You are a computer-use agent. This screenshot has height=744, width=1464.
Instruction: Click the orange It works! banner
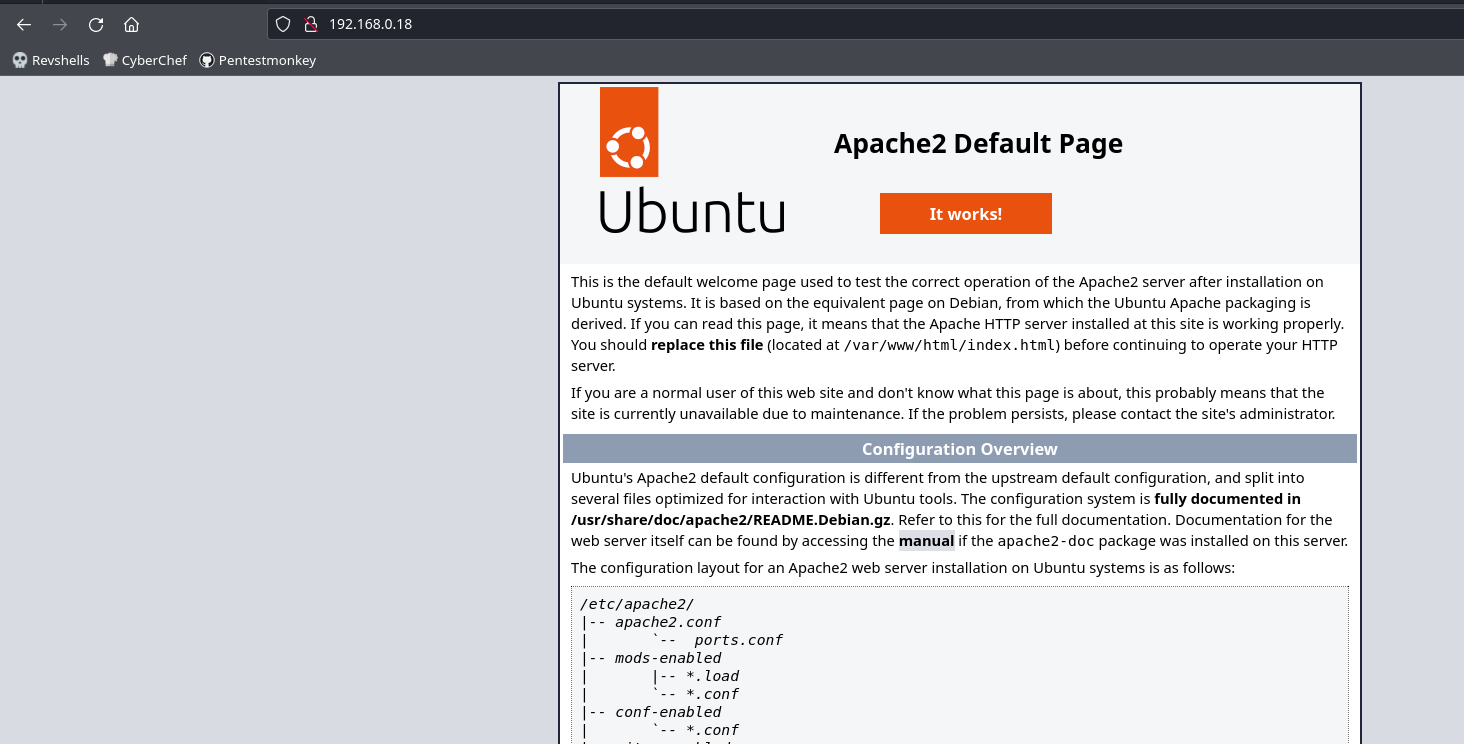click(x=966, y=214)
